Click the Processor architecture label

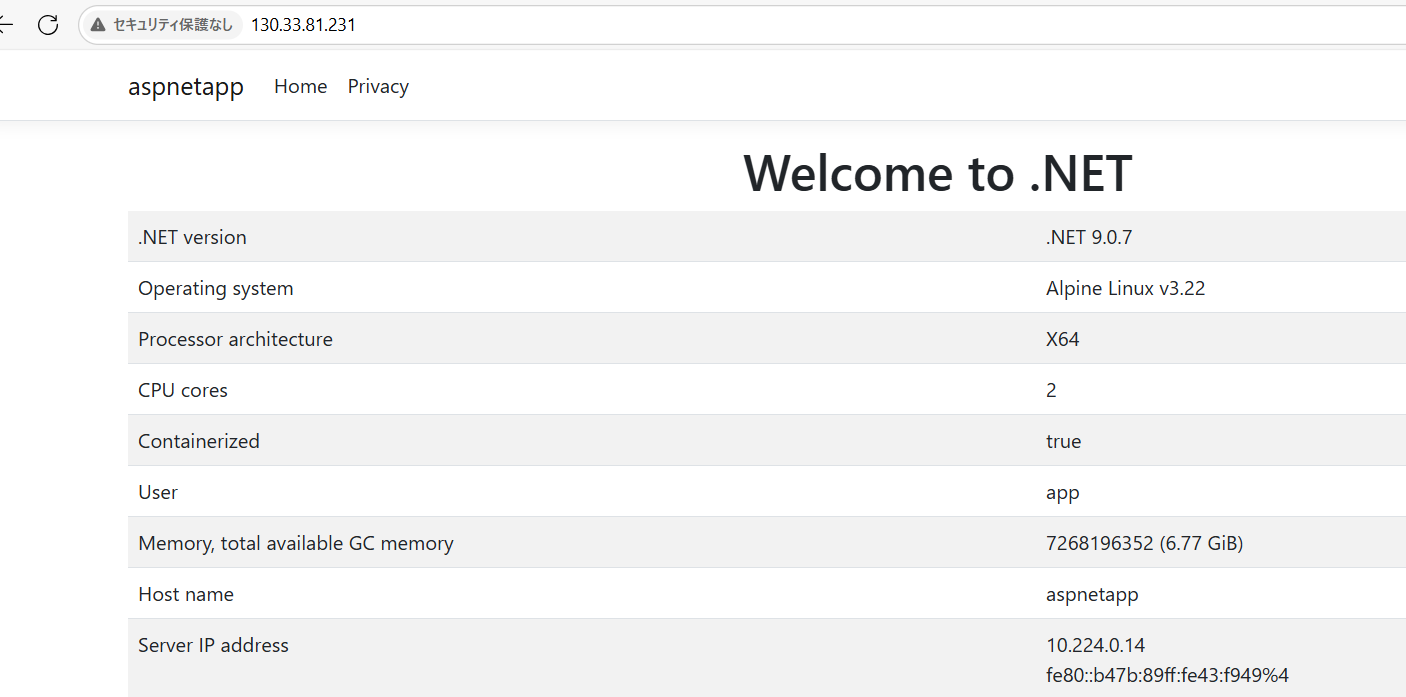[x=235, y=339]
